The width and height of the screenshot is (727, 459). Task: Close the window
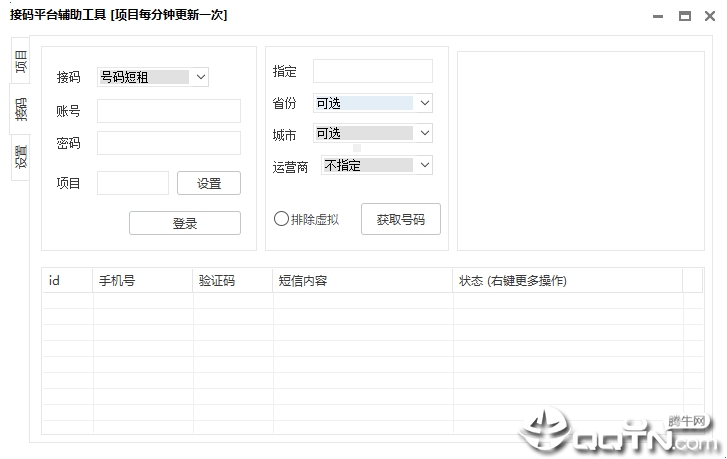tap(710, 16)
